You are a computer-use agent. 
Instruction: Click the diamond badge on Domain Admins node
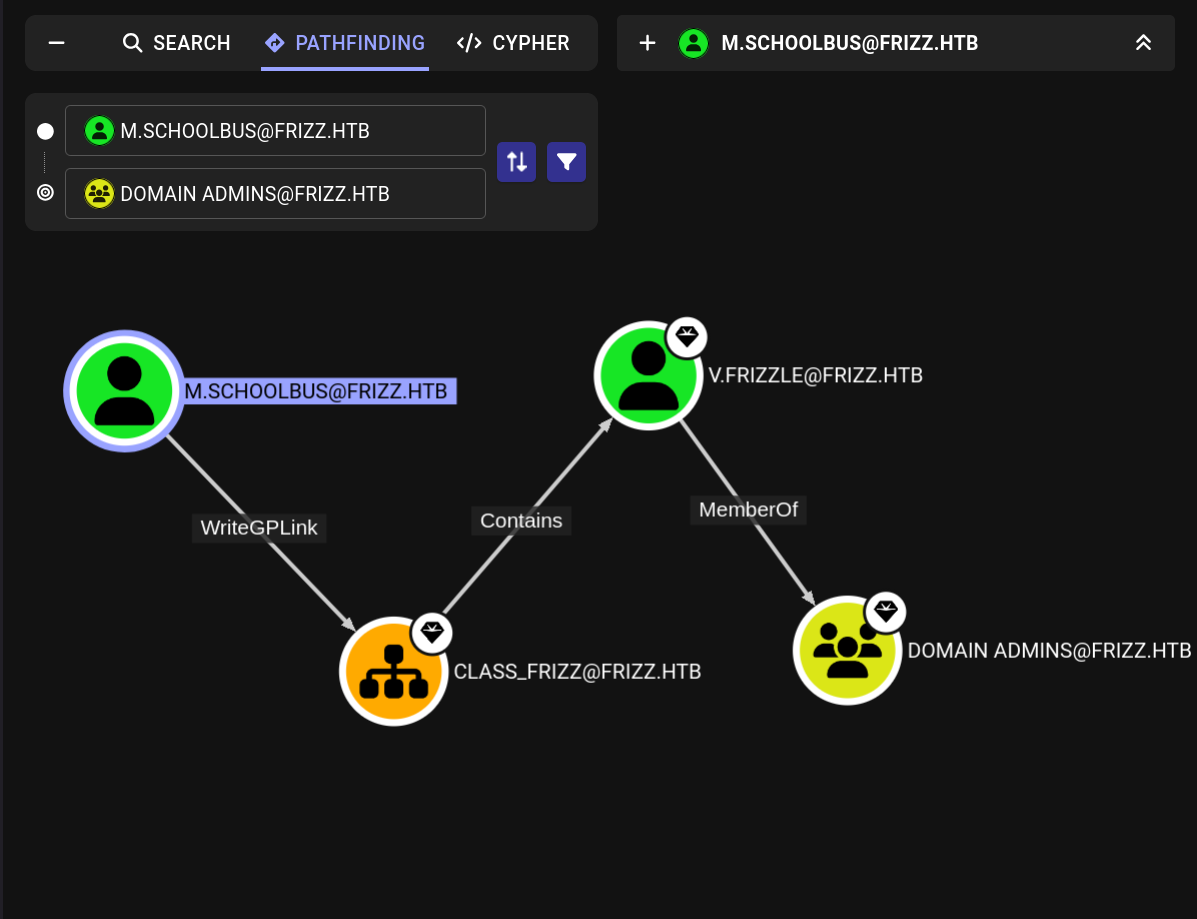[885, 610]
